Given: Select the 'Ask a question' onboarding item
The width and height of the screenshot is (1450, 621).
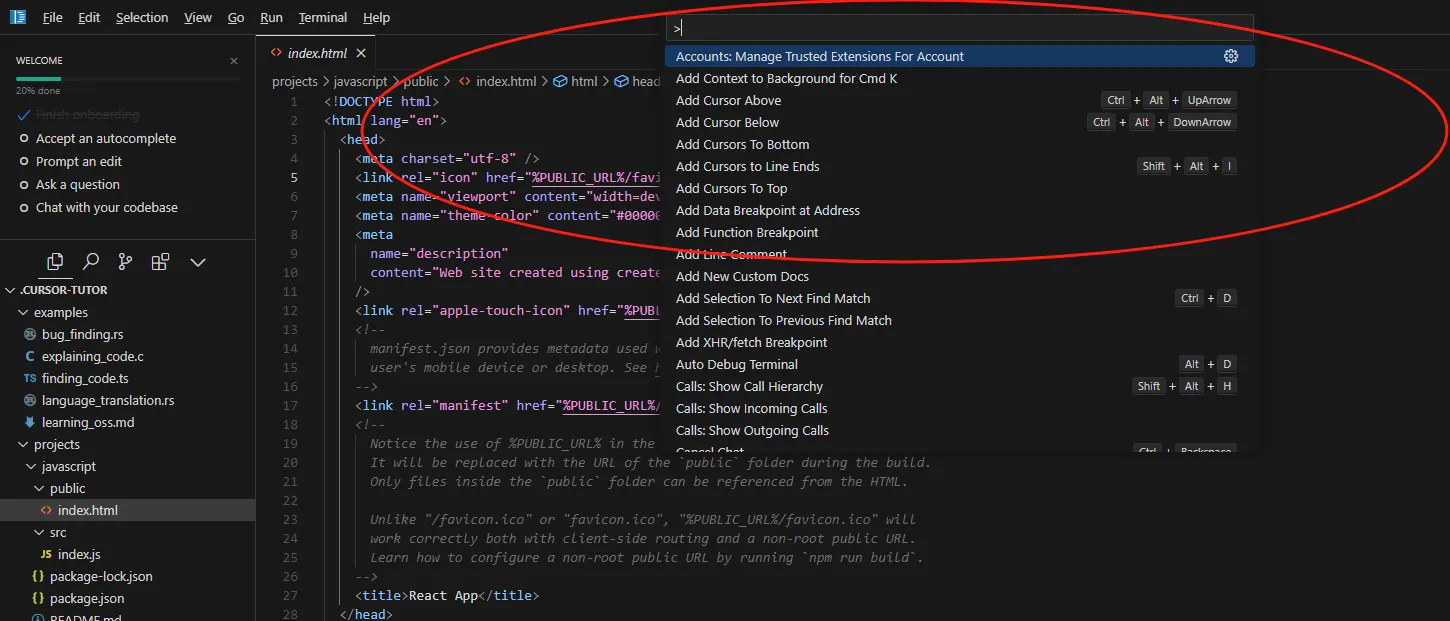Looking at the screenshot, I should click(x=77, y=185).
